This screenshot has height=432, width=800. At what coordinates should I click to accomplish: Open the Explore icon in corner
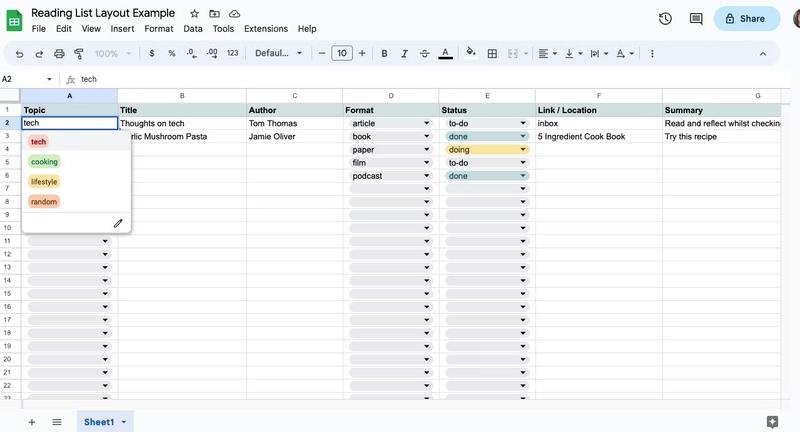click(772, 421)
